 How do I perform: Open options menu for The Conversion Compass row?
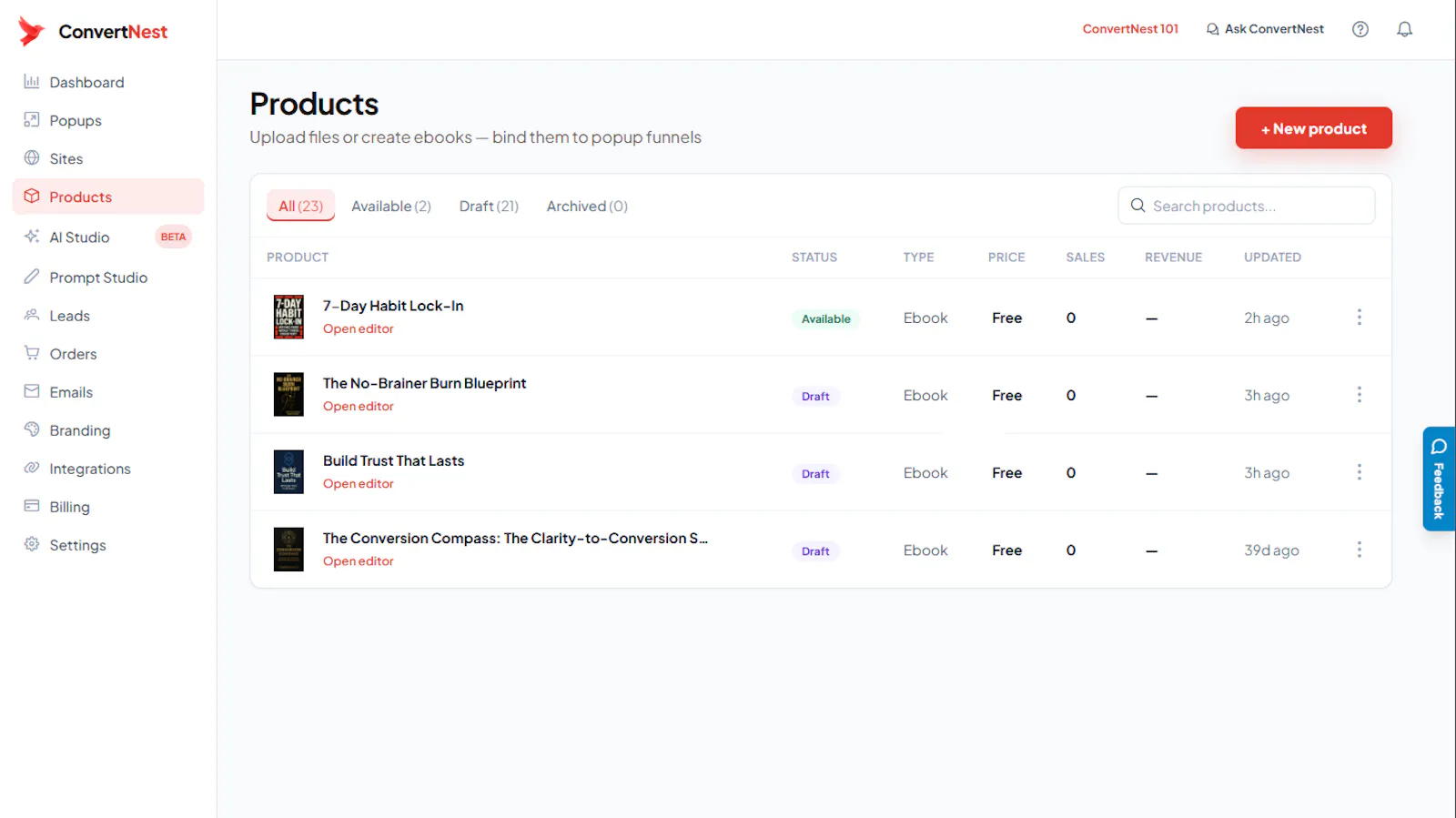tap(1360, 550)
